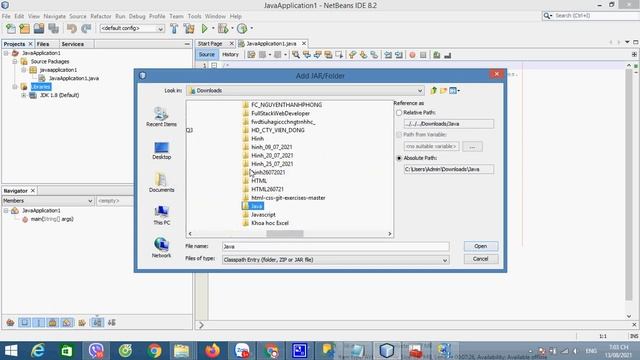The image size is (640, 360).
Task: Click the red Start Macro Recording icon
Action: click(x=412, y=55)
